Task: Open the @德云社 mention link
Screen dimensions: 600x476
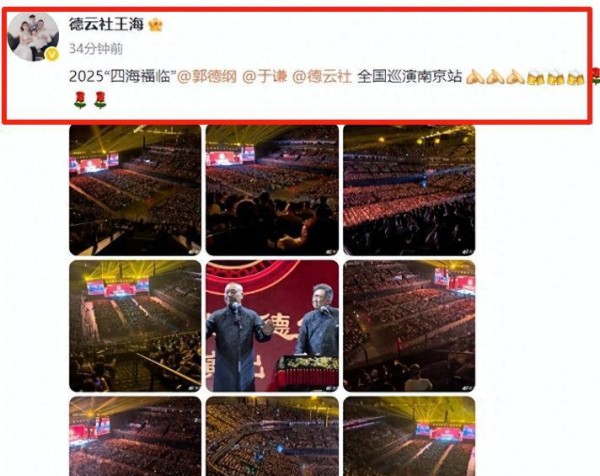Action: click(x=322, y=77)
